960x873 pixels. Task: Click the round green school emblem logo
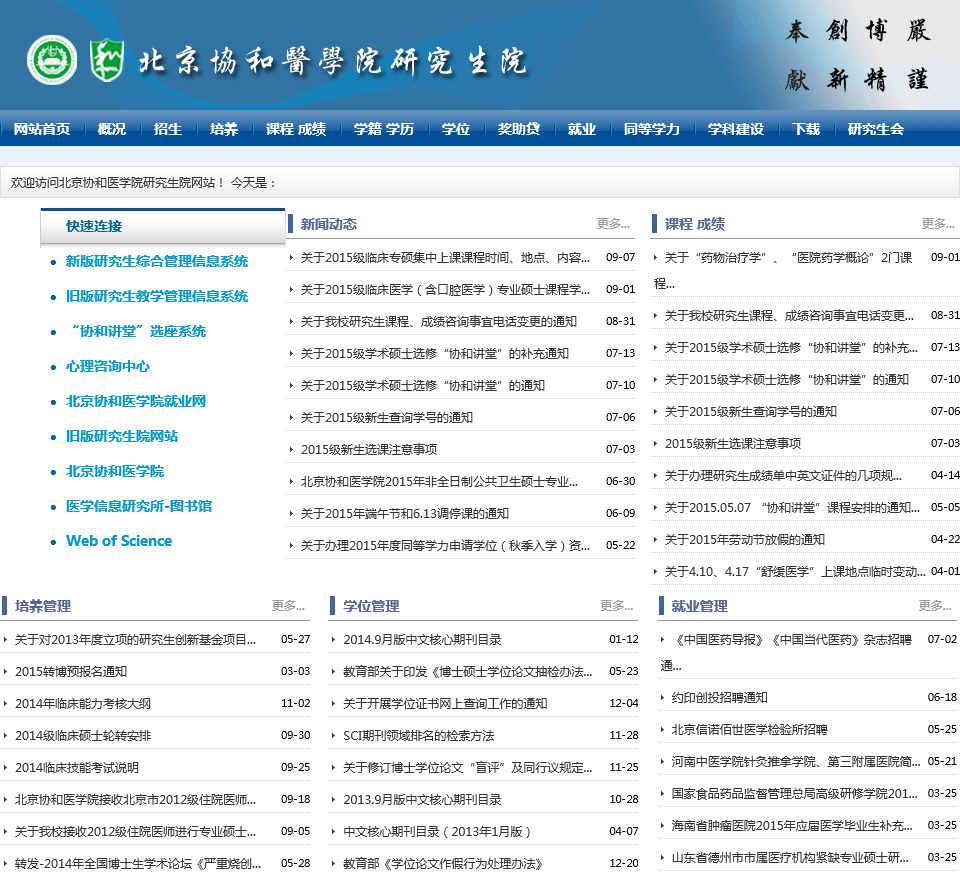[52, 60]
